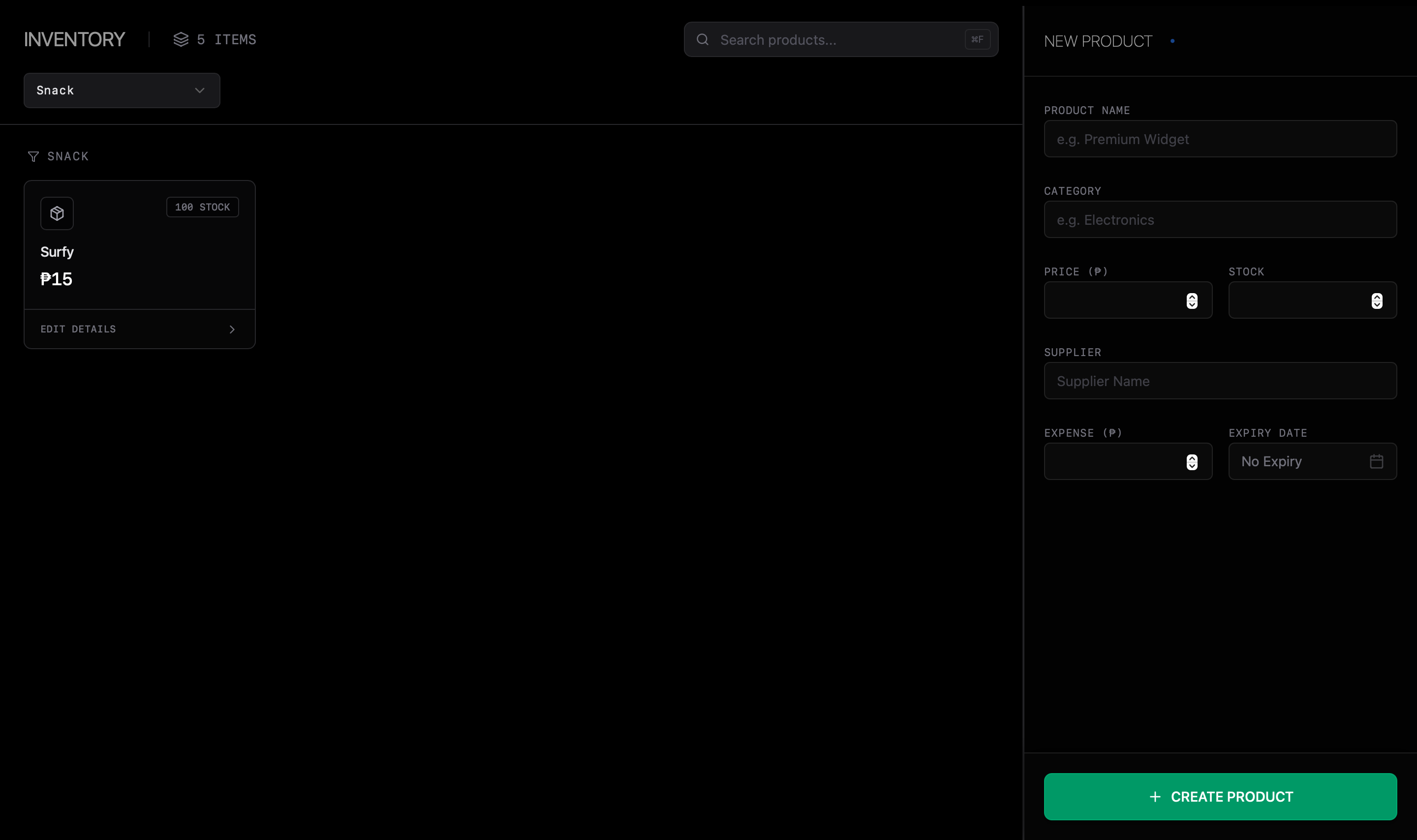Click the search magnifier icon
The image size is (1417, 840).
click(702, 39)
